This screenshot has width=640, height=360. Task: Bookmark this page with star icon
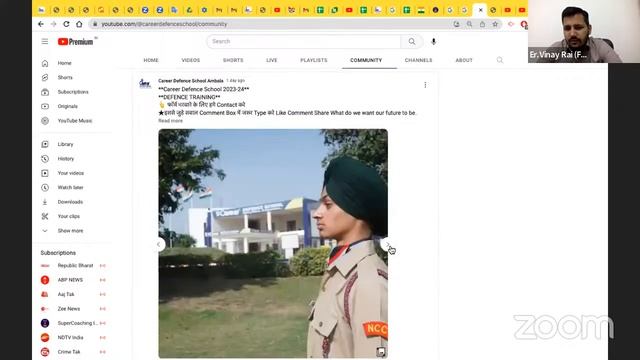(495, 24)
